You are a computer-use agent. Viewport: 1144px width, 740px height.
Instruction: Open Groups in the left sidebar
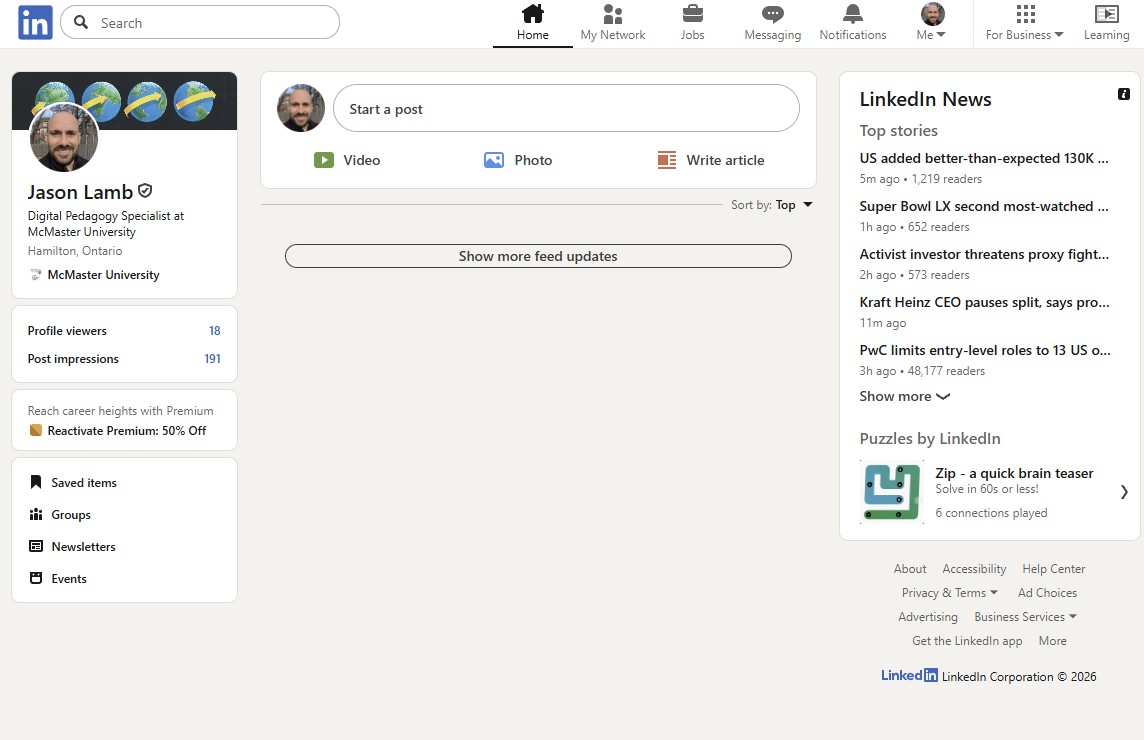point(71,515)
